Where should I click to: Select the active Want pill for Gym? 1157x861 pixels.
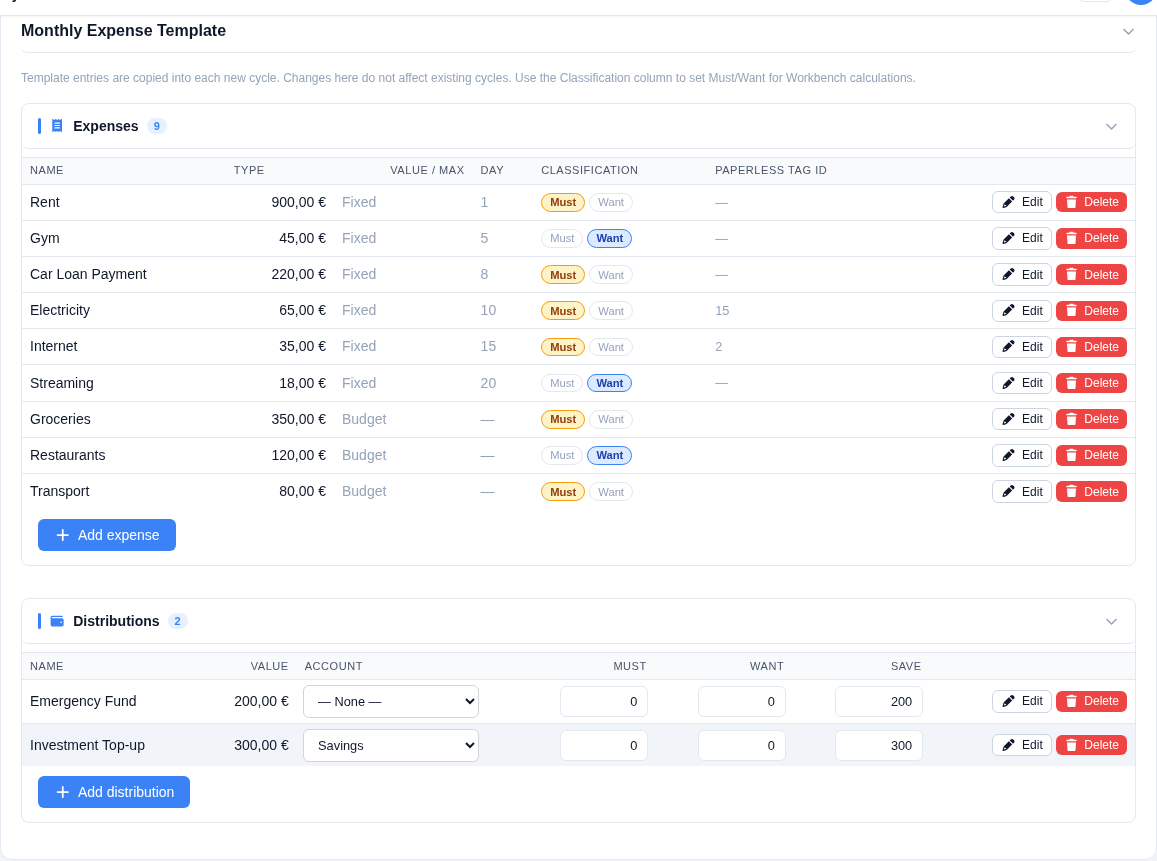pyautogui.click(x=609, y=238)
